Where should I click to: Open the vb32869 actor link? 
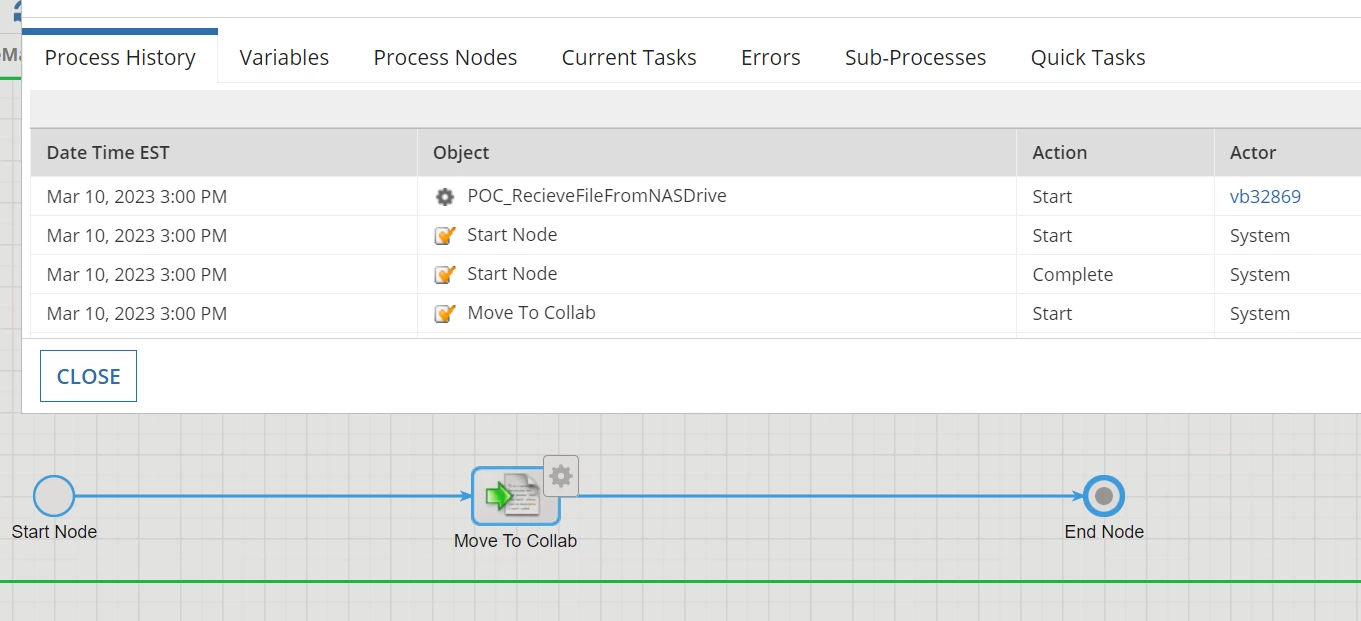pos(1265,197)
